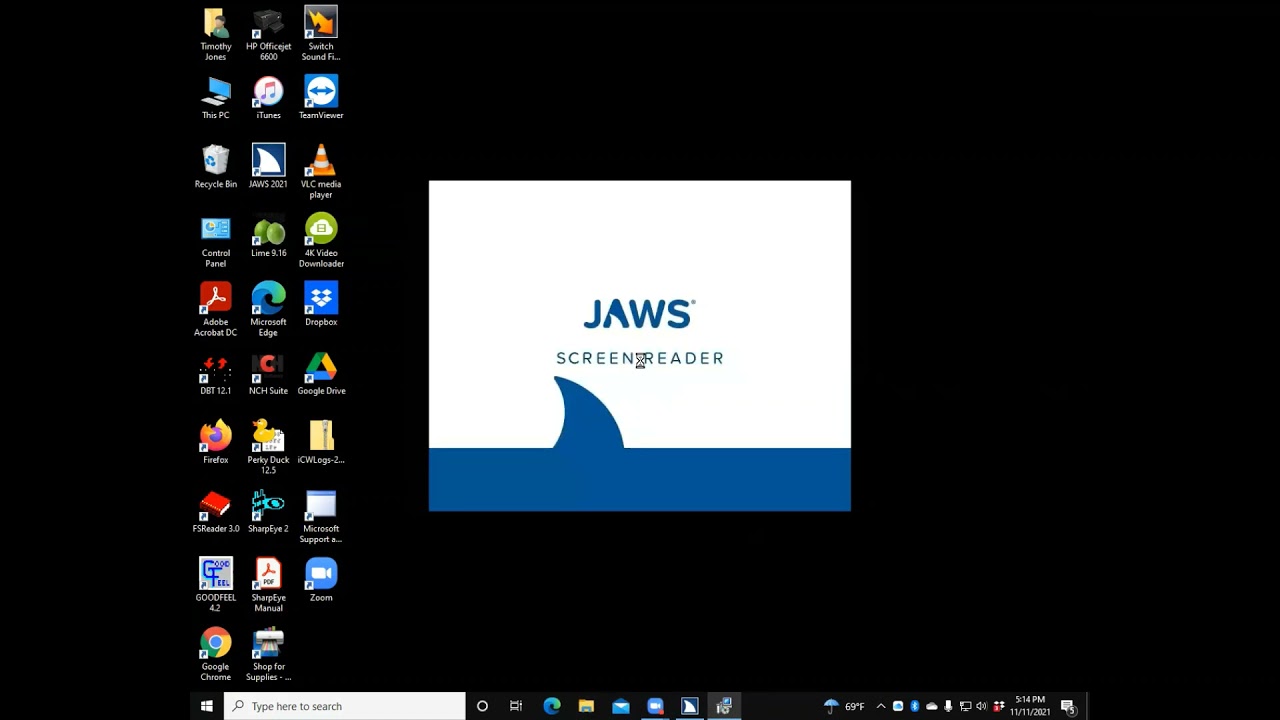Switch to JAWS taskbar button
The width and height of the screenshot is (1280, 720).
(x=690, y=706)
